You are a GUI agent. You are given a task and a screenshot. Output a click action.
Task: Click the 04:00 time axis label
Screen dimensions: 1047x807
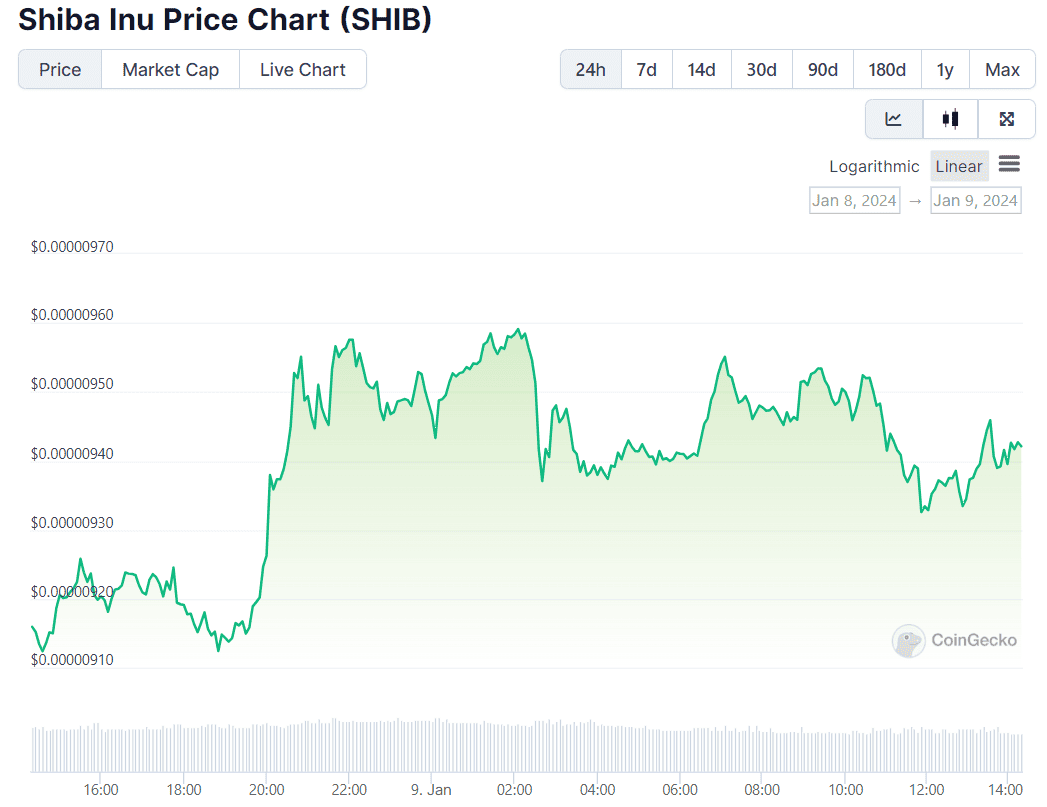tap(598, 790)
